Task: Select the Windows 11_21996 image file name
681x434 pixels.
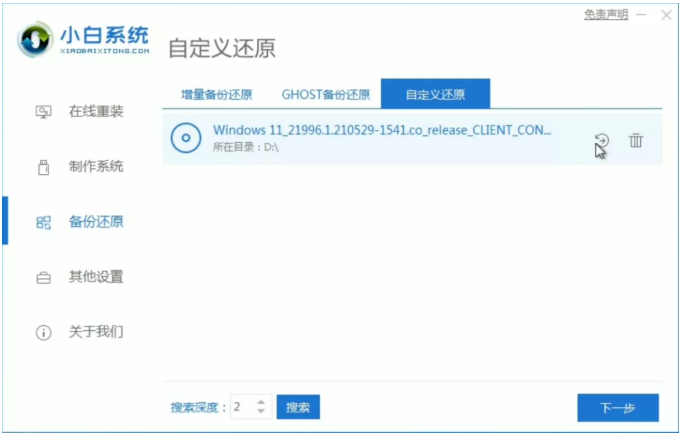Action: tap(382, 131)
